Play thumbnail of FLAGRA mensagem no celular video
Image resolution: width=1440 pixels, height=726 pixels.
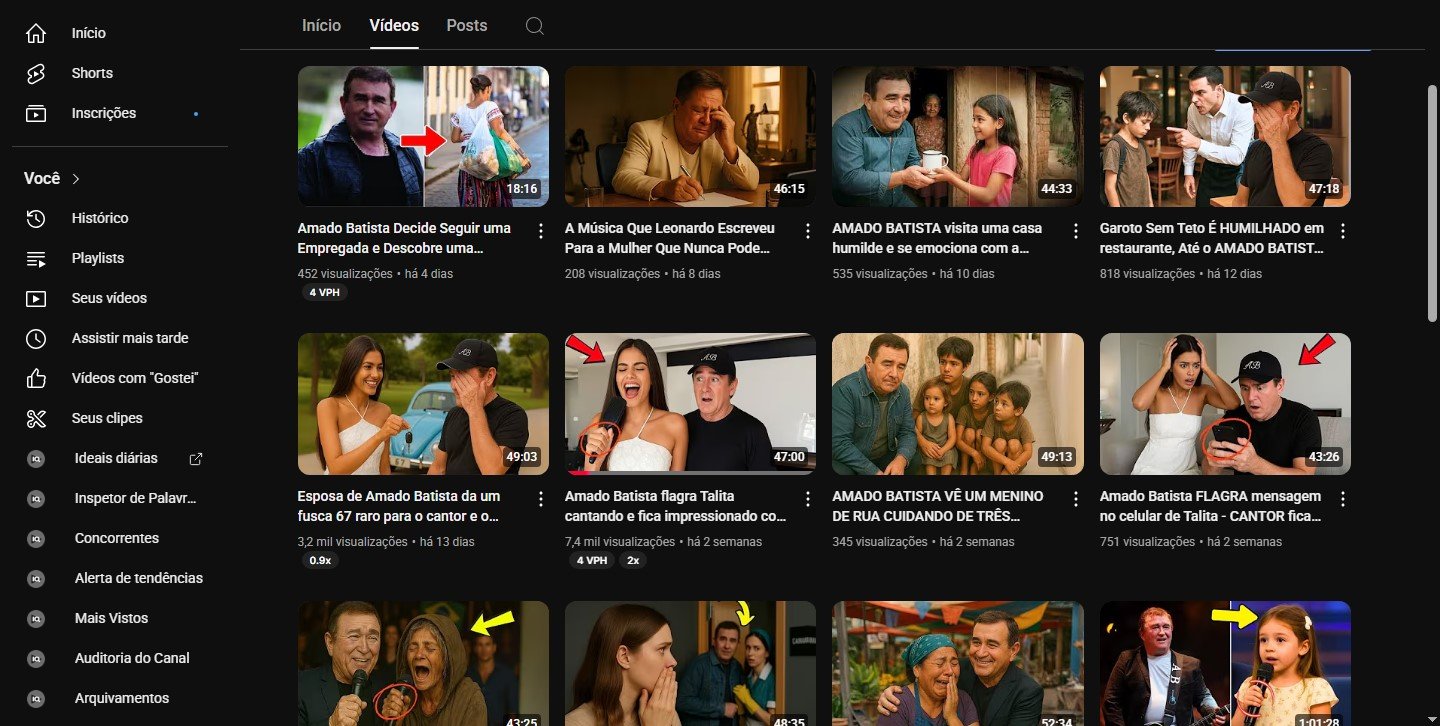[x=1225, y=404]
